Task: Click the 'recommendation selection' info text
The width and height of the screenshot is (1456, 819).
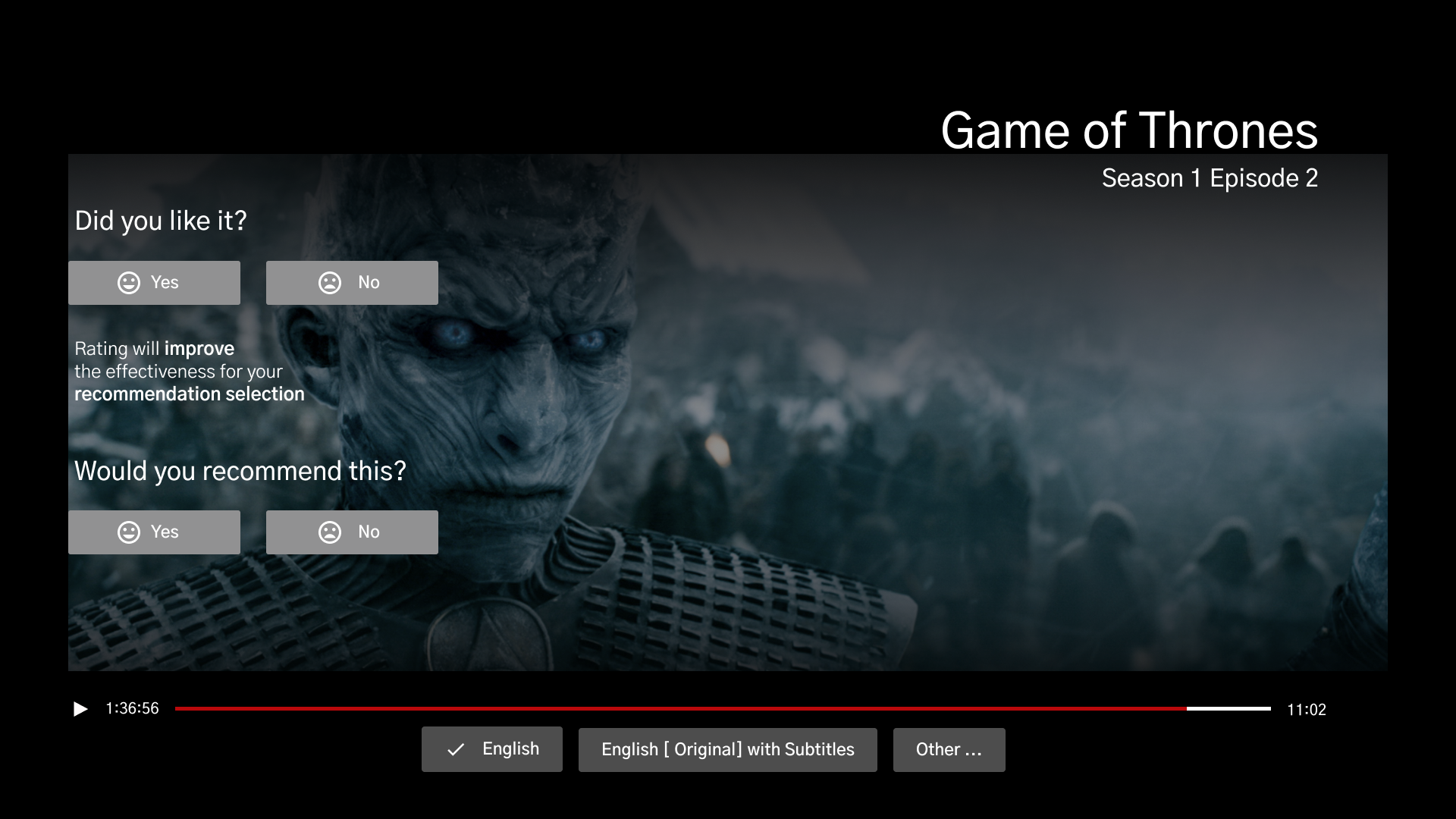Action: coord(189,394)
